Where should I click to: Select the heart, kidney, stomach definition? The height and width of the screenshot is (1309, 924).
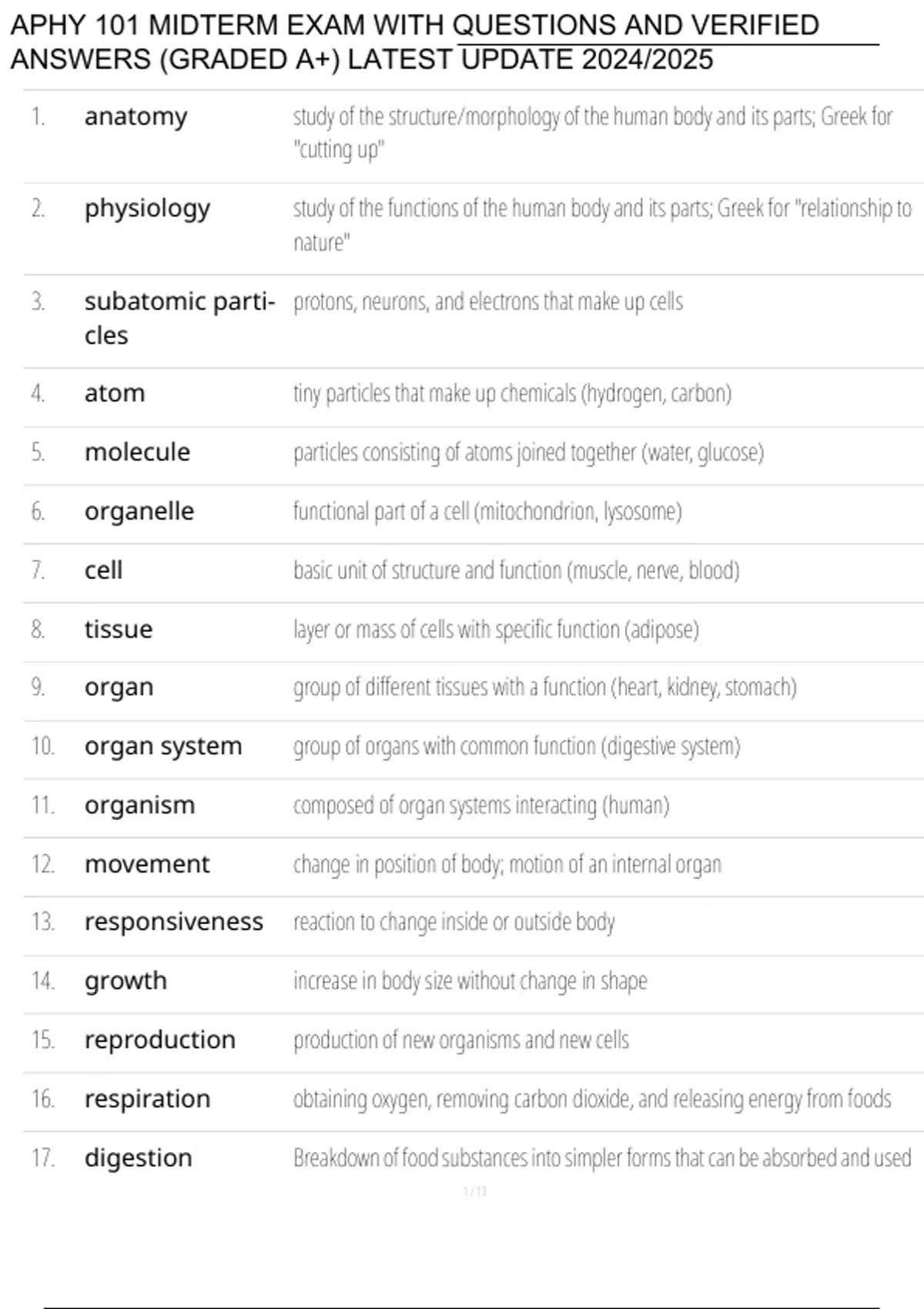coord(544,687)
